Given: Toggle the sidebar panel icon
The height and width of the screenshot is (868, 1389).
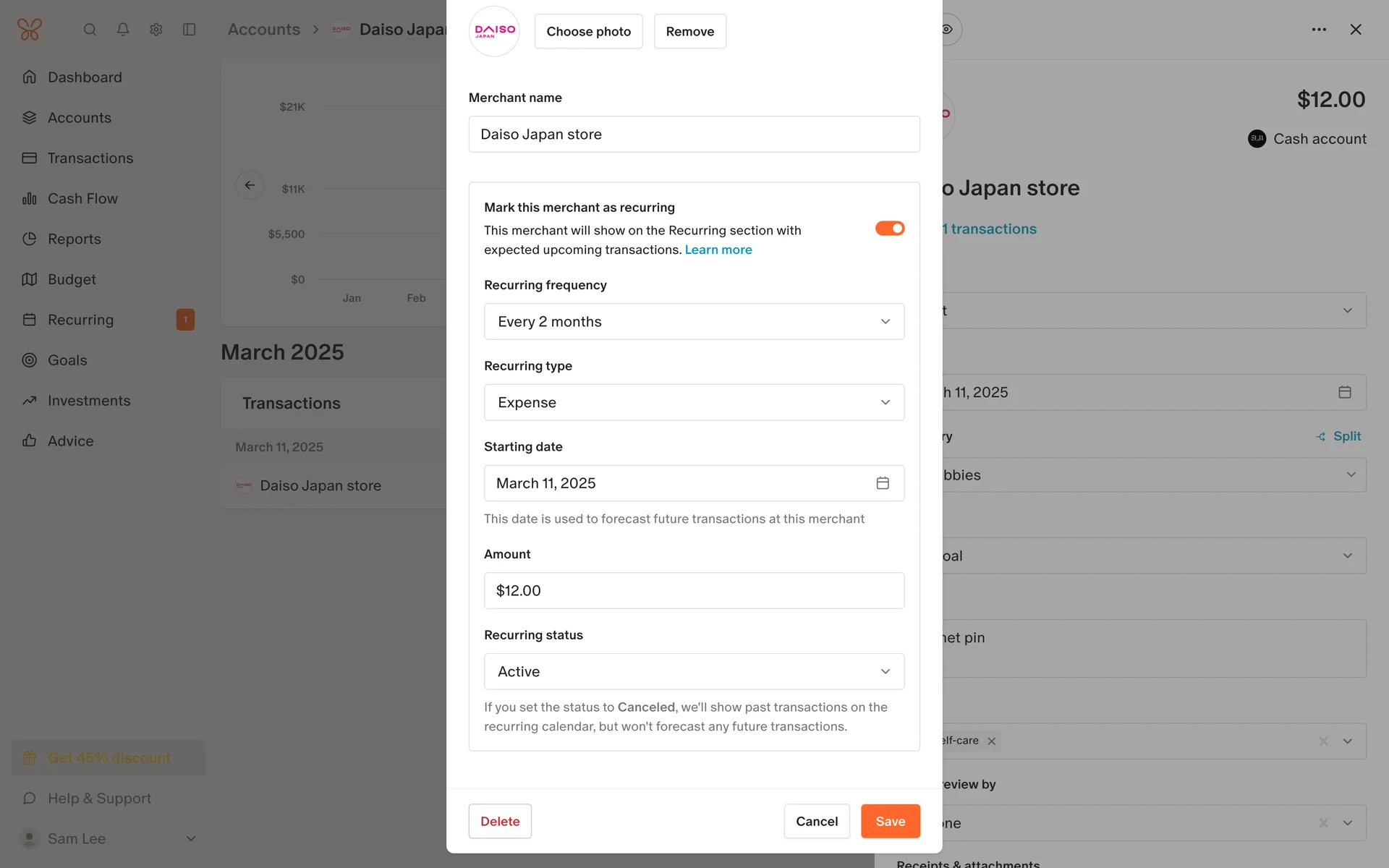Looking at the screenshot, I should click(x=189, y=30).
